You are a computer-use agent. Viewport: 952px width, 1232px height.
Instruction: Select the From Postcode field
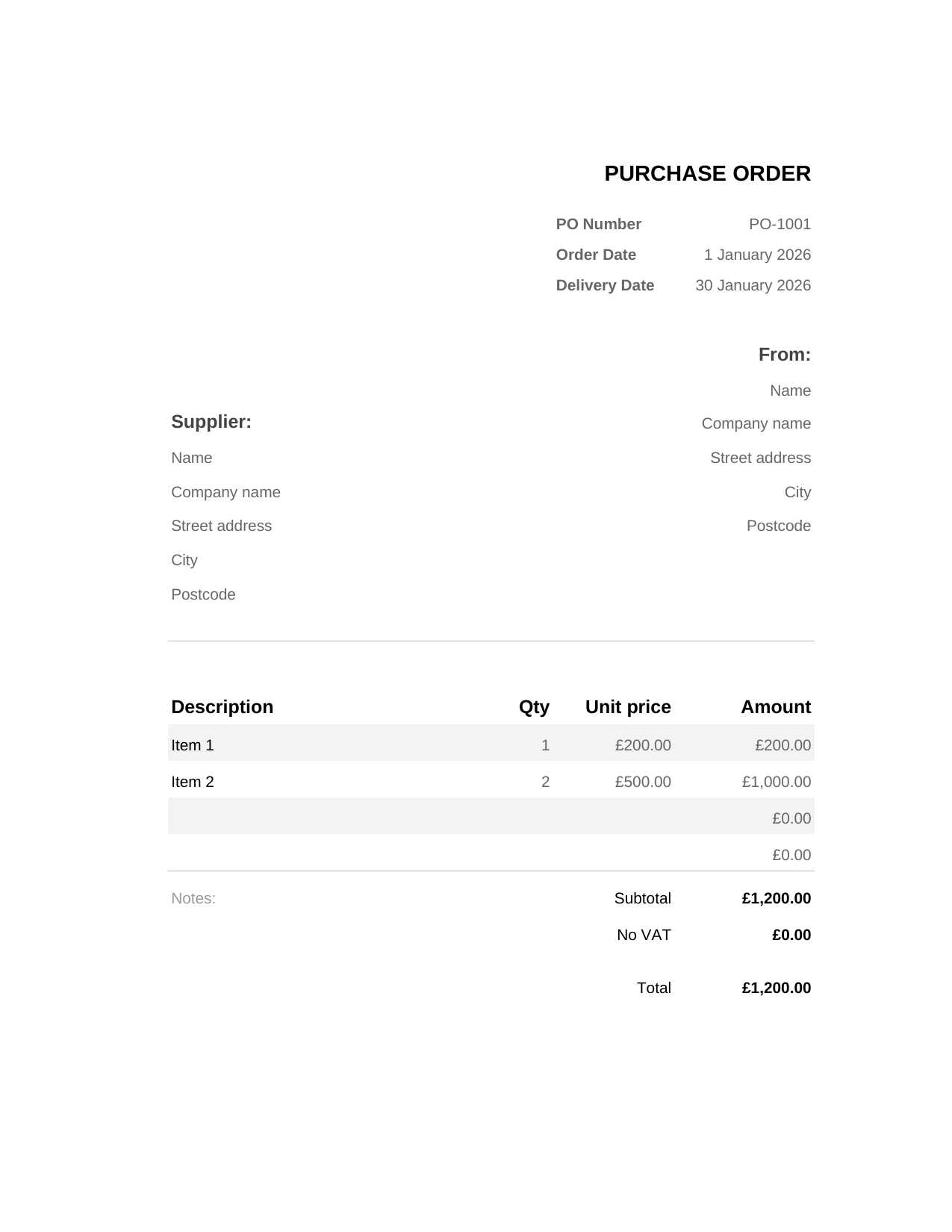click(x=778, y=526)
